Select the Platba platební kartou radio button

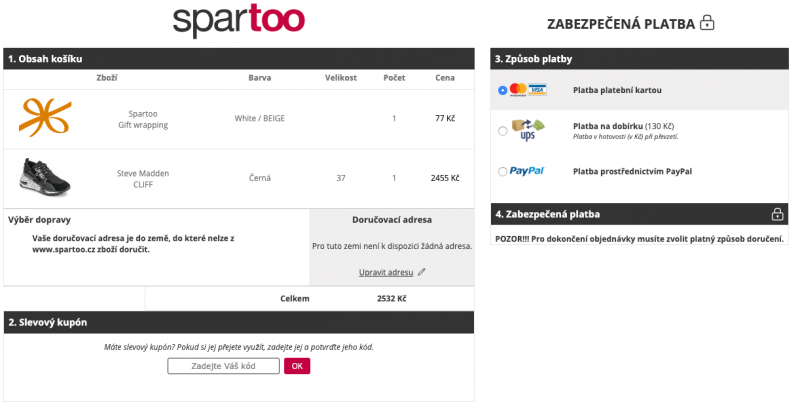point(503,90)
